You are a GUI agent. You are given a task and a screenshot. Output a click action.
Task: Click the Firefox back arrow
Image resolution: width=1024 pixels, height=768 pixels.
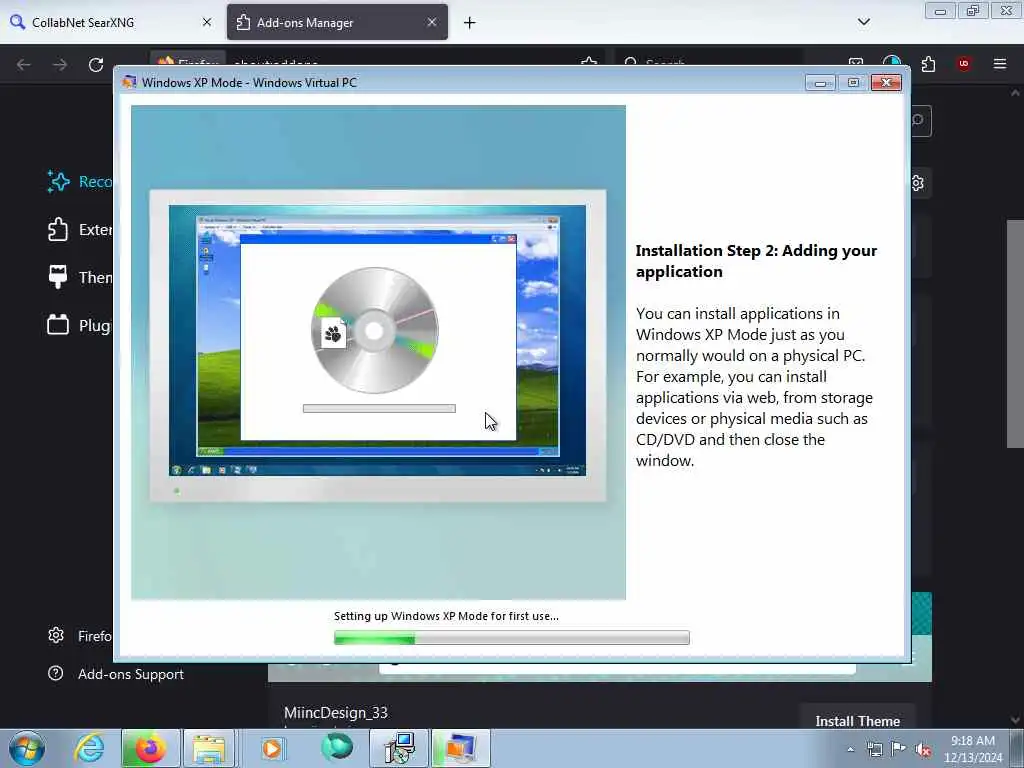tap(24, 65)
